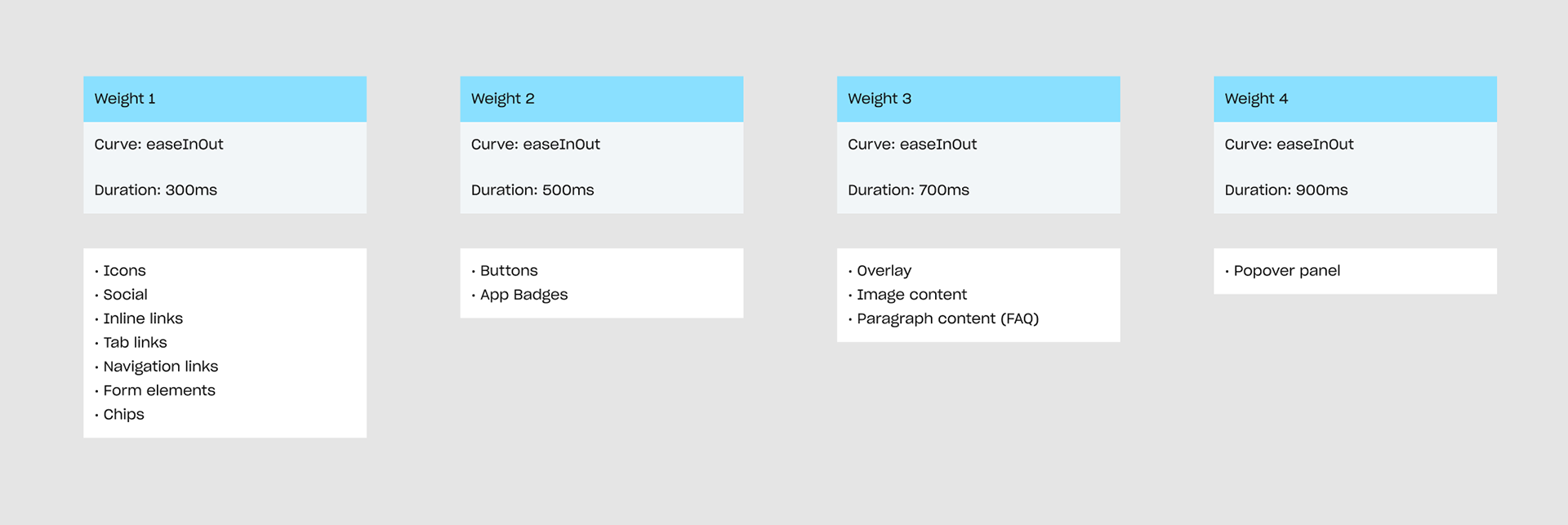Image resolution: width=1568 pixels, height=525 pixels.
Task: Click Duration: 700ms text
Action: click(908, 190)
